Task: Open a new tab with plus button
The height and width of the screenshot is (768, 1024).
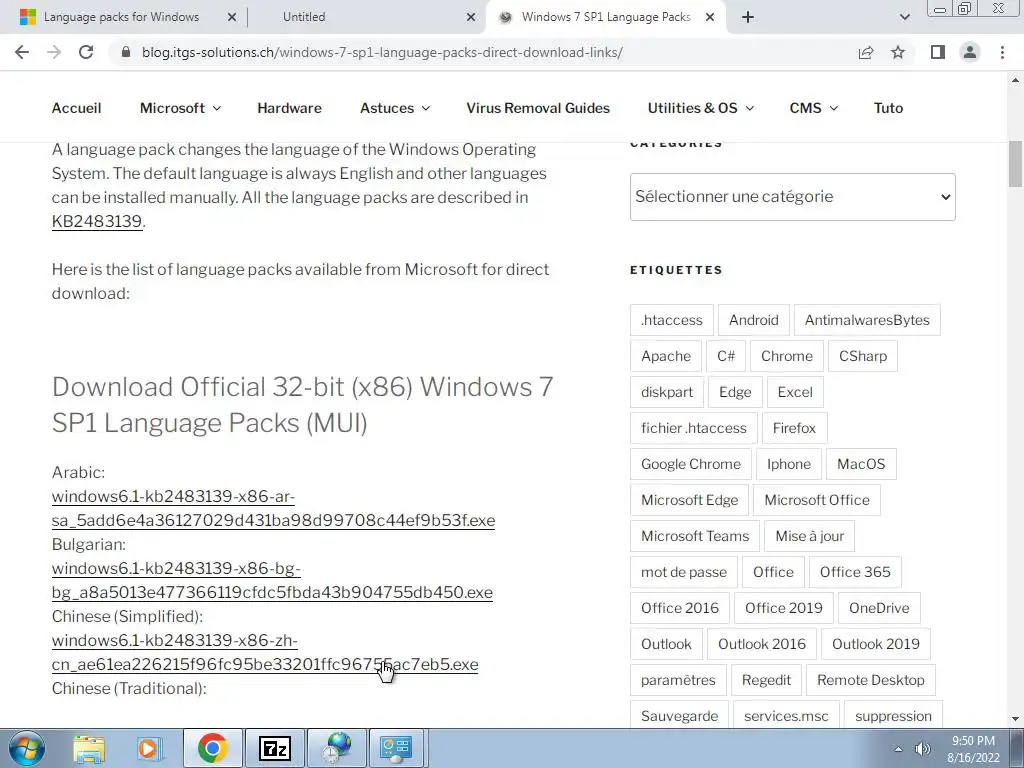Action: point(748,17)
